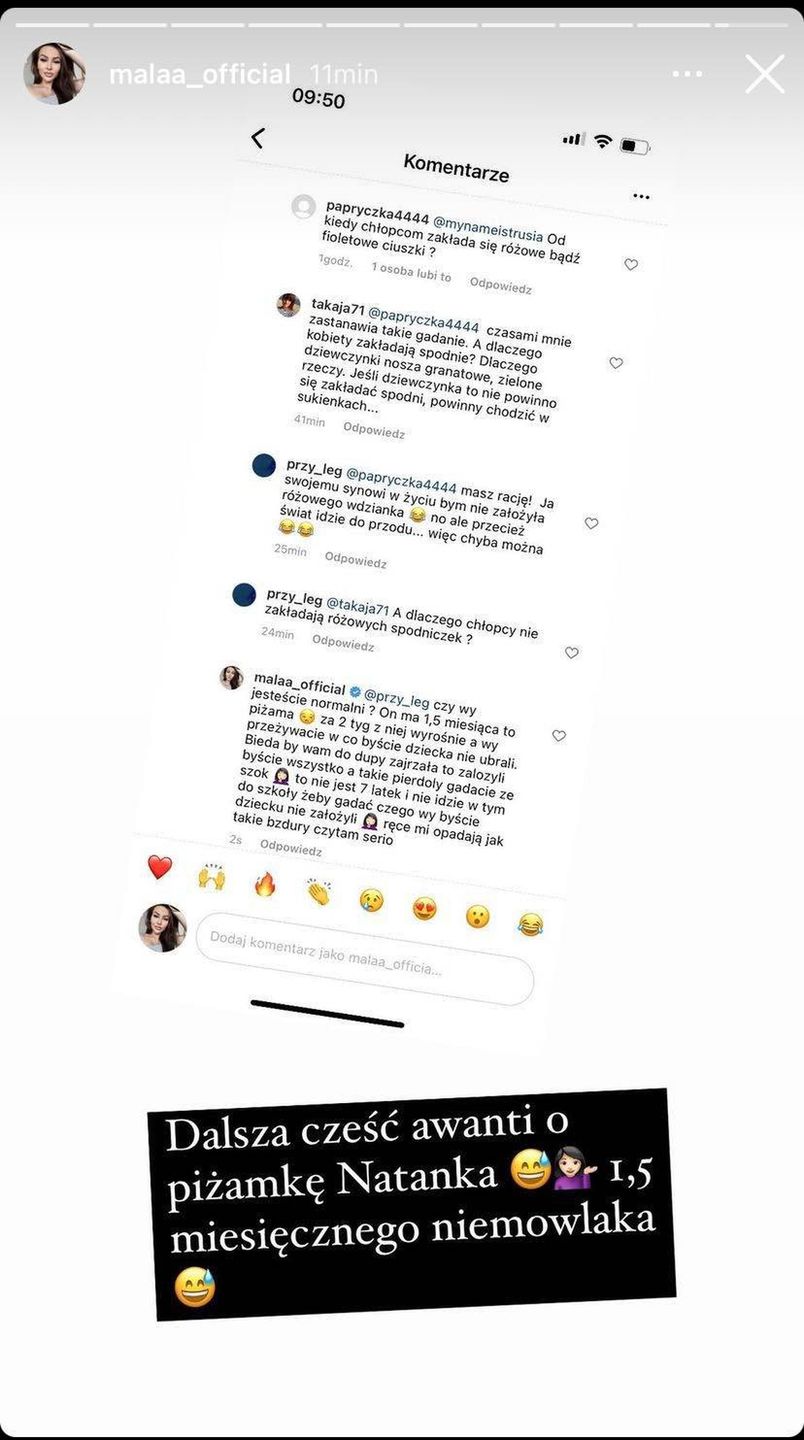
Task: Close the story with the X icon
Action: coord(765,74)
